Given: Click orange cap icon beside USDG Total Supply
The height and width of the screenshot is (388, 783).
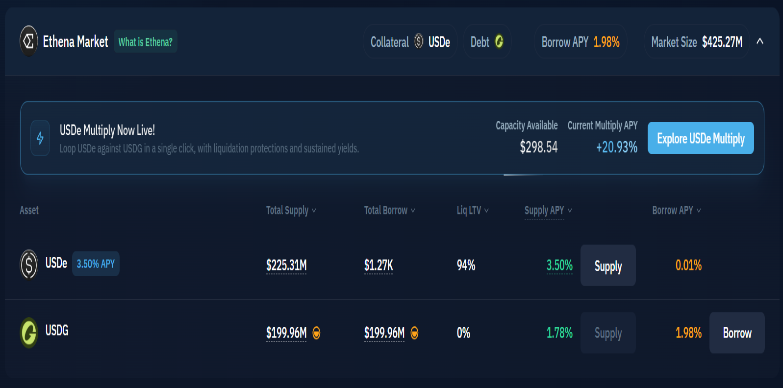Looking at the screenshot, I should point(316,333).
